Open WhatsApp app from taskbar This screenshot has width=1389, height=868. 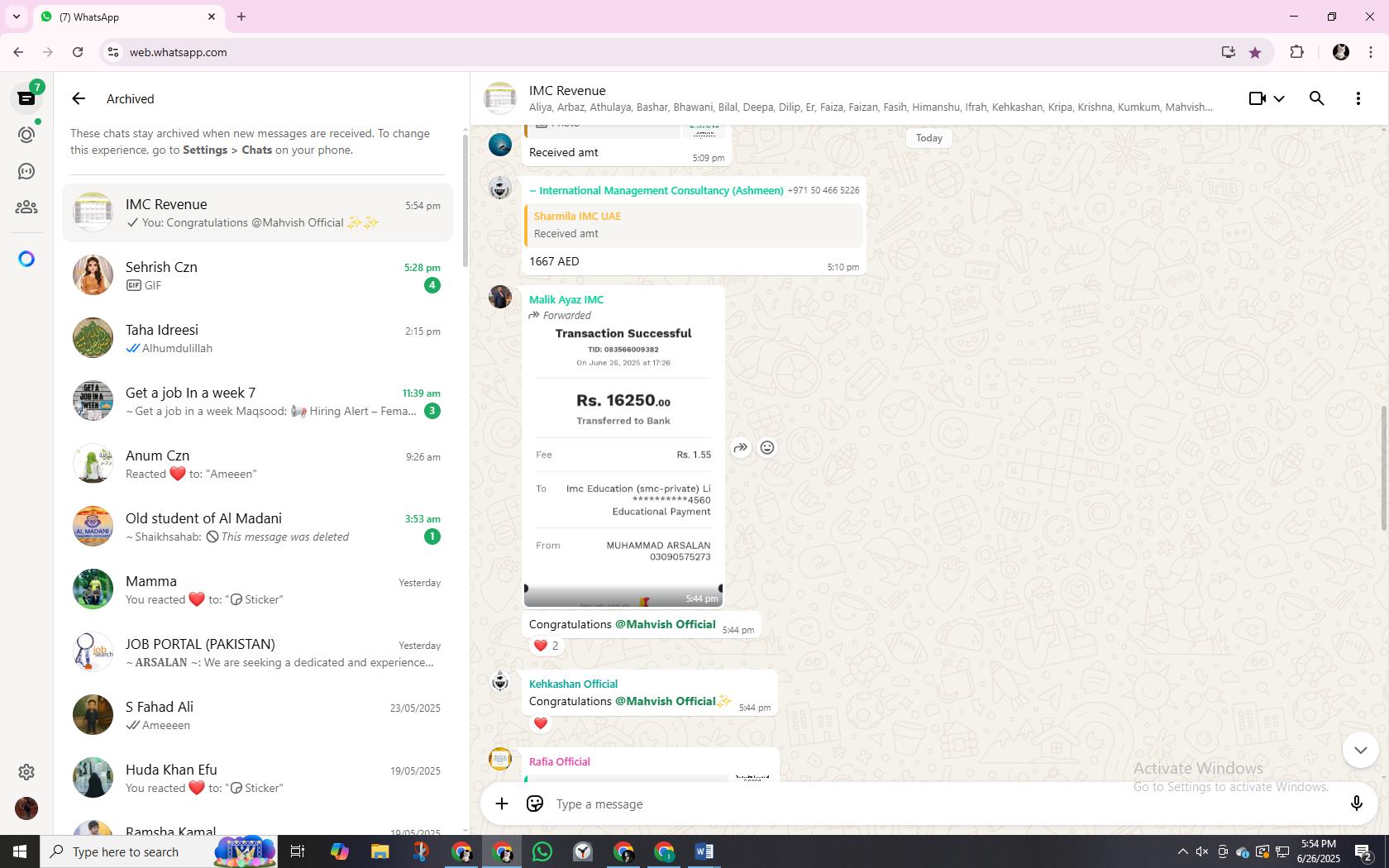pyautogui.click(x=542, y=851)
